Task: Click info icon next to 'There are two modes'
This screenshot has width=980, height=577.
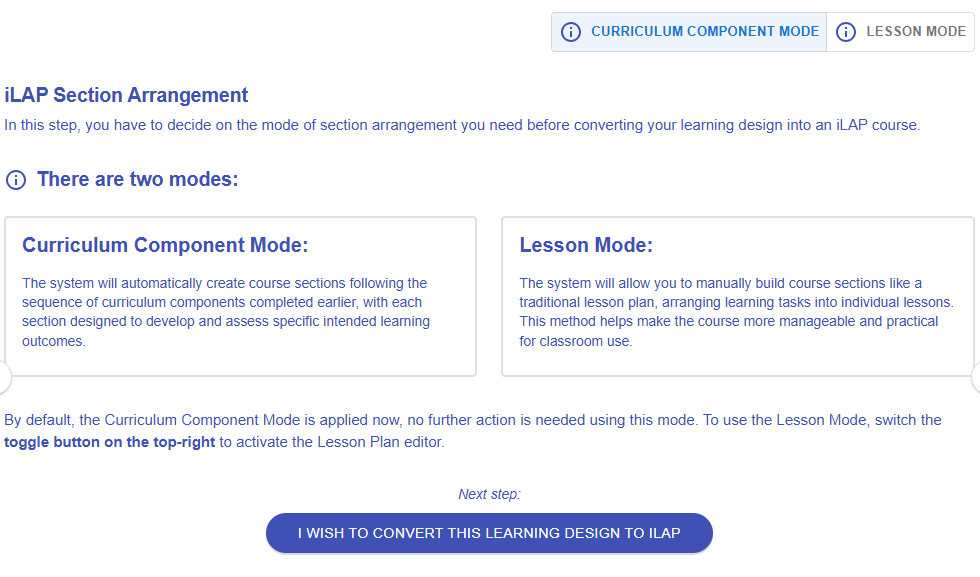Action: tap(16, 180)
